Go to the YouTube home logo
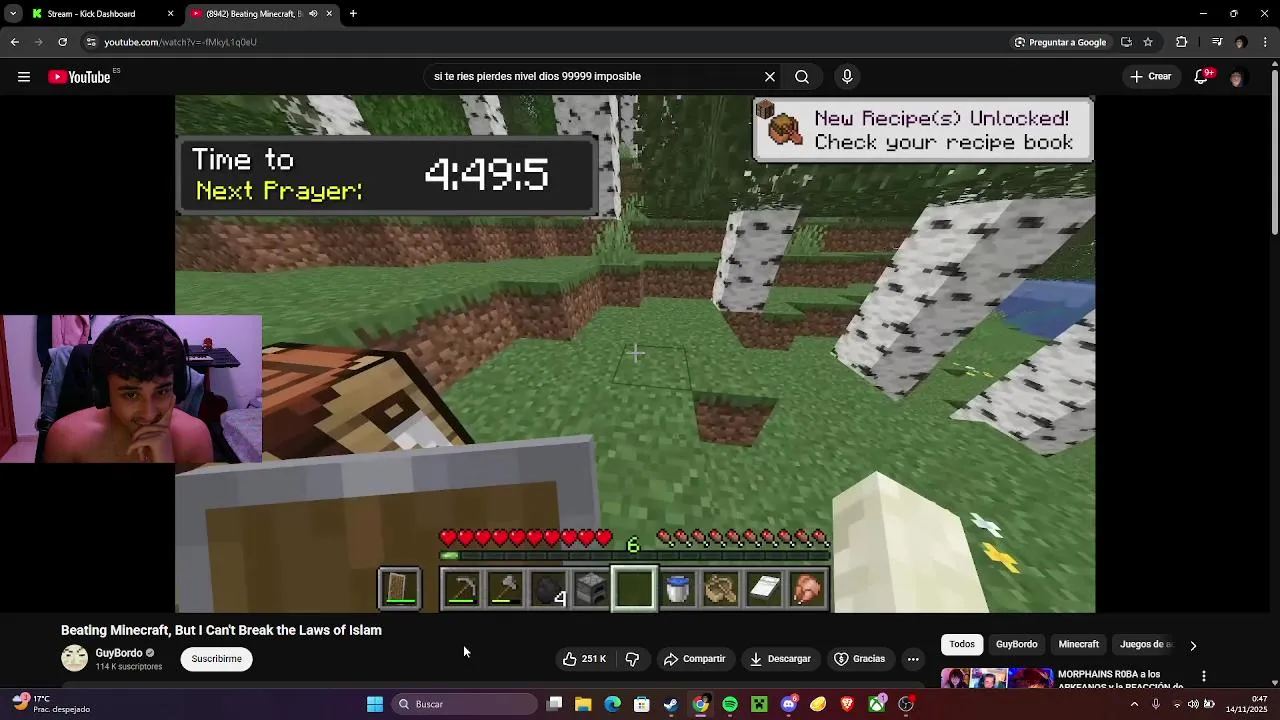Viewport: 1280px width, 720px height. coord(80,77)
